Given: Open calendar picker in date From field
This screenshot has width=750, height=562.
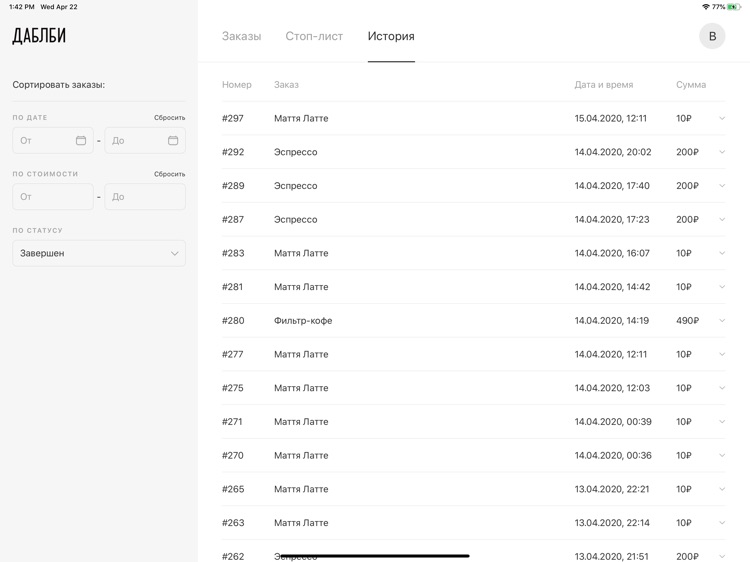Looking at the screenshot, I should pos(81,140).
